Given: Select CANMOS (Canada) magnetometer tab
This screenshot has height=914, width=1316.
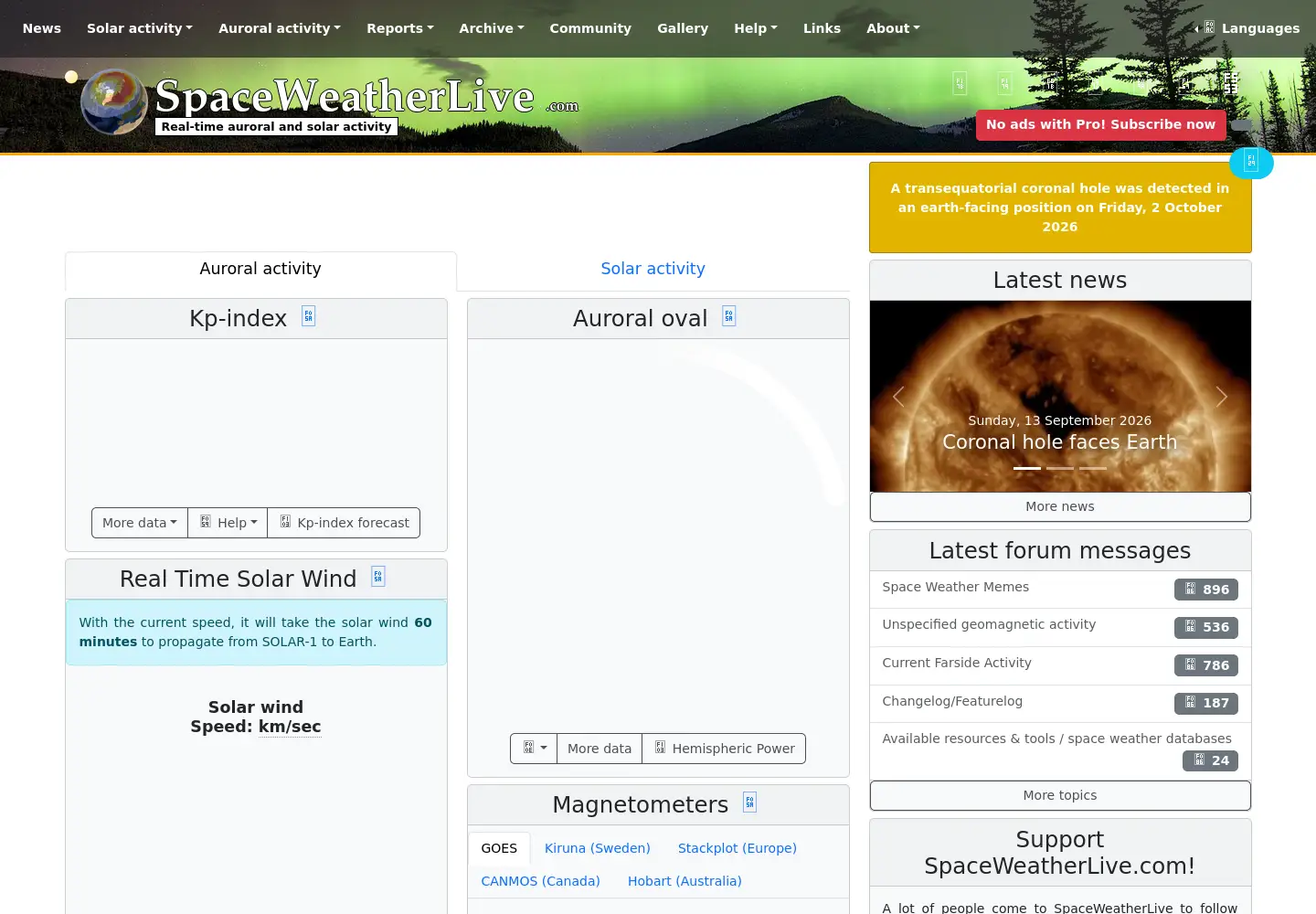Looking at the screenshot, I should tap(541, 881).
